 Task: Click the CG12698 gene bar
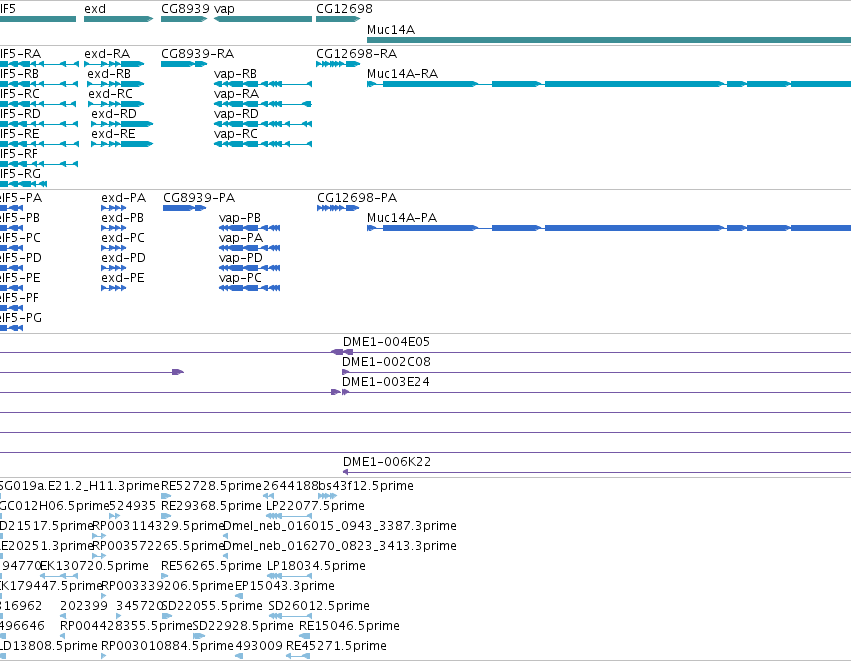click(338, 19)
